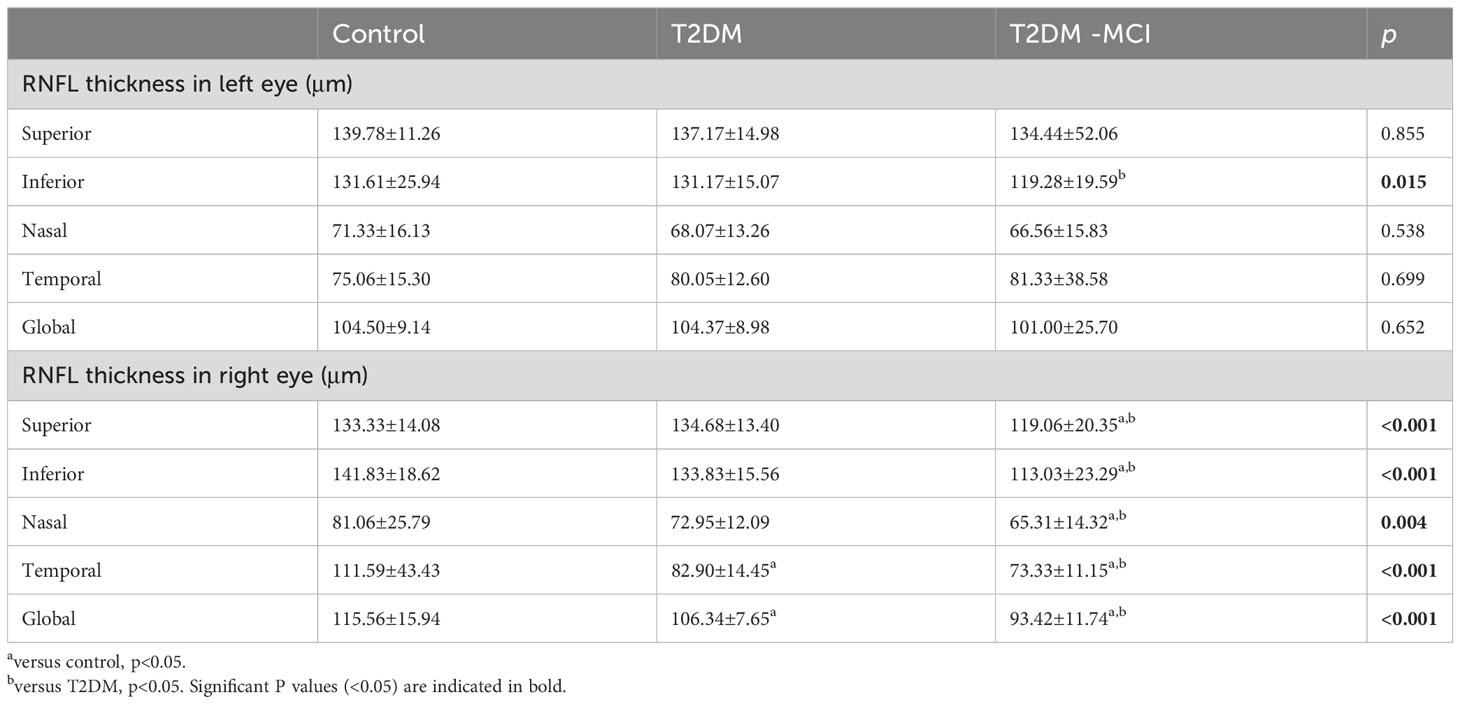Viewport: 1460px width, 704px height.
Task: Click the right eye Global T2DM value 106.34±7.65
Action: pos(719,619)
